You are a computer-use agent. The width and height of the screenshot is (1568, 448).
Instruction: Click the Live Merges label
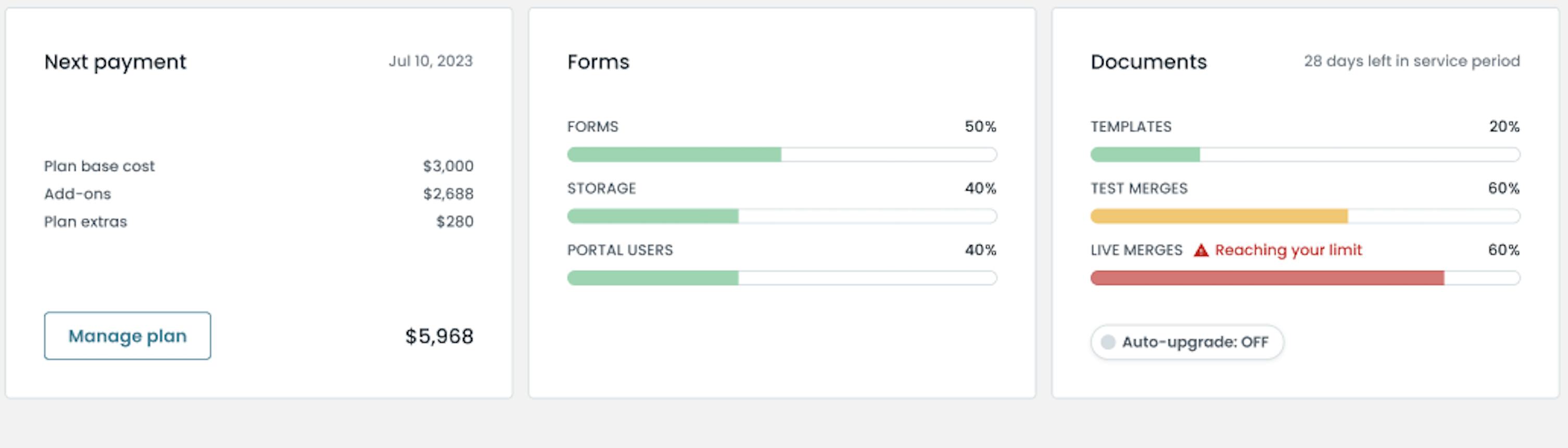[1136, 250]
